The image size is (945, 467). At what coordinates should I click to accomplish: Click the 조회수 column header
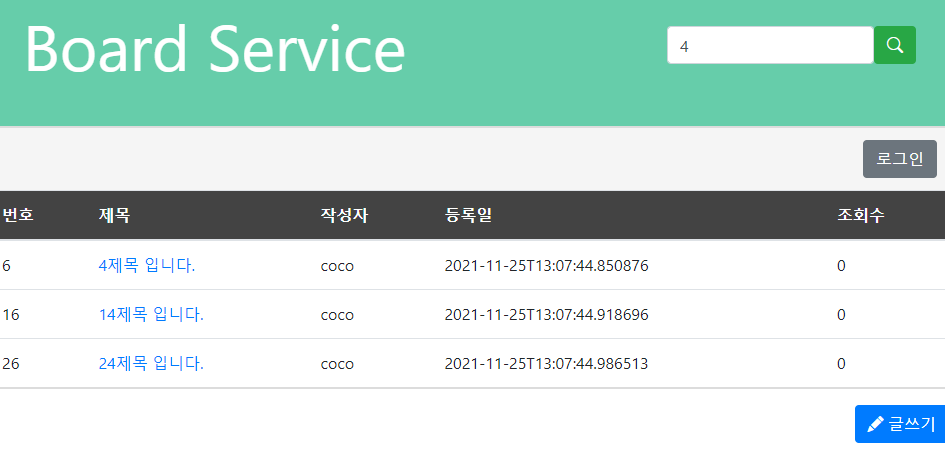coord(861,215)
